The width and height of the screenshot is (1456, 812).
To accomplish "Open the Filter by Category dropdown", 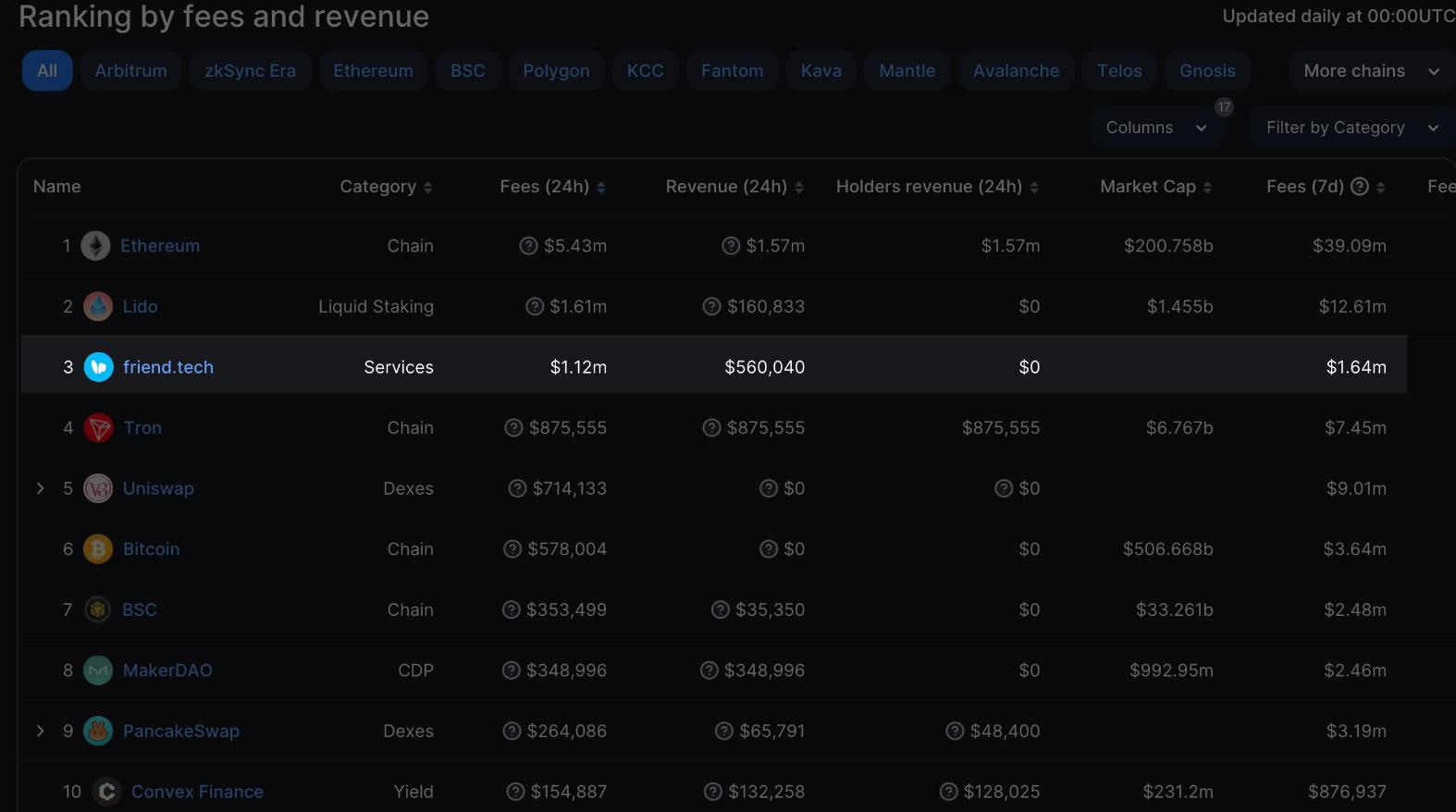I will [x=1352, y=128].
